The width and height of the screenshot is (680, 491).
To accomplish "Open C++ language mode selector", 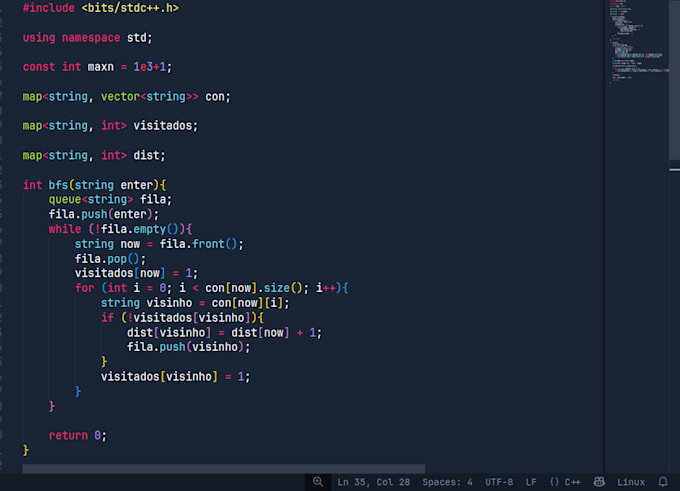I will pos(565,482).
